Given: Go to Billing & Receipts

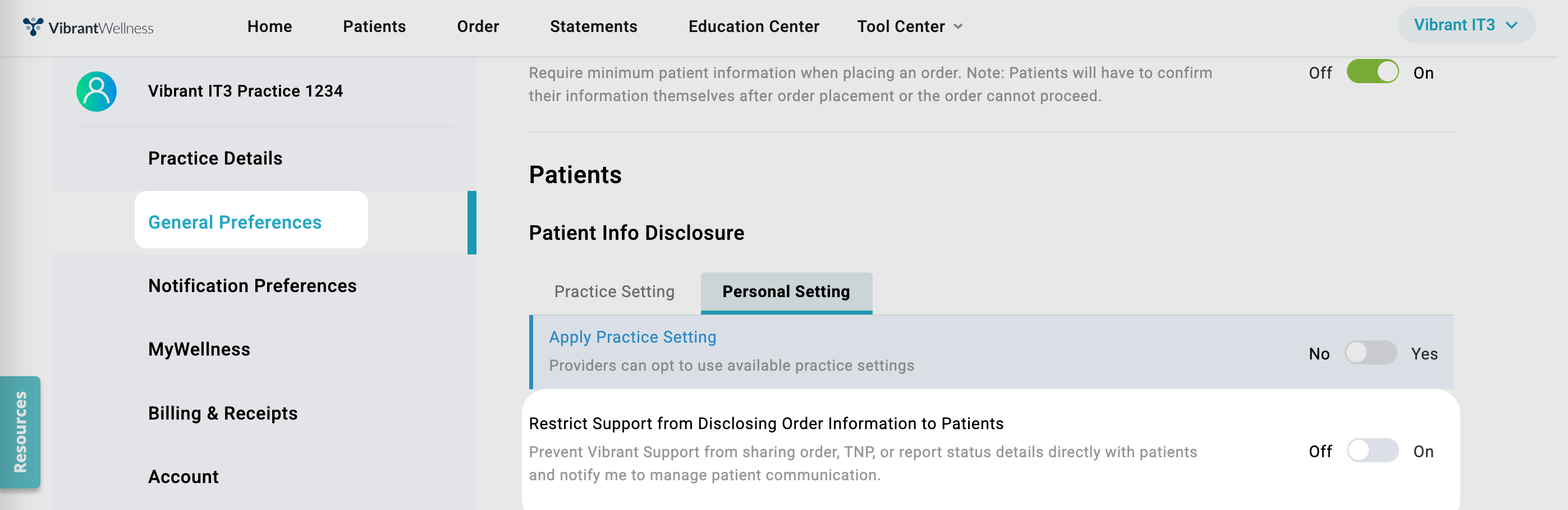Looking at the screenshot, I should pos(223,413).
